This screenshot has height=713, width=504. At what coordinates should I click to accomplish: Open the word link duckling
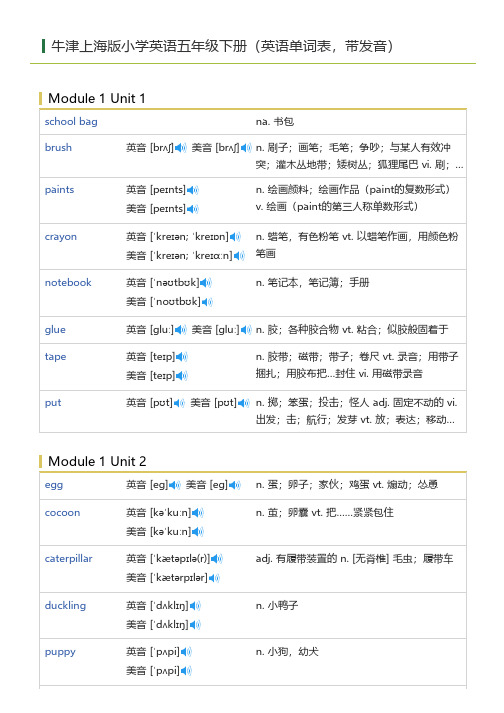[x=65, y=606]
